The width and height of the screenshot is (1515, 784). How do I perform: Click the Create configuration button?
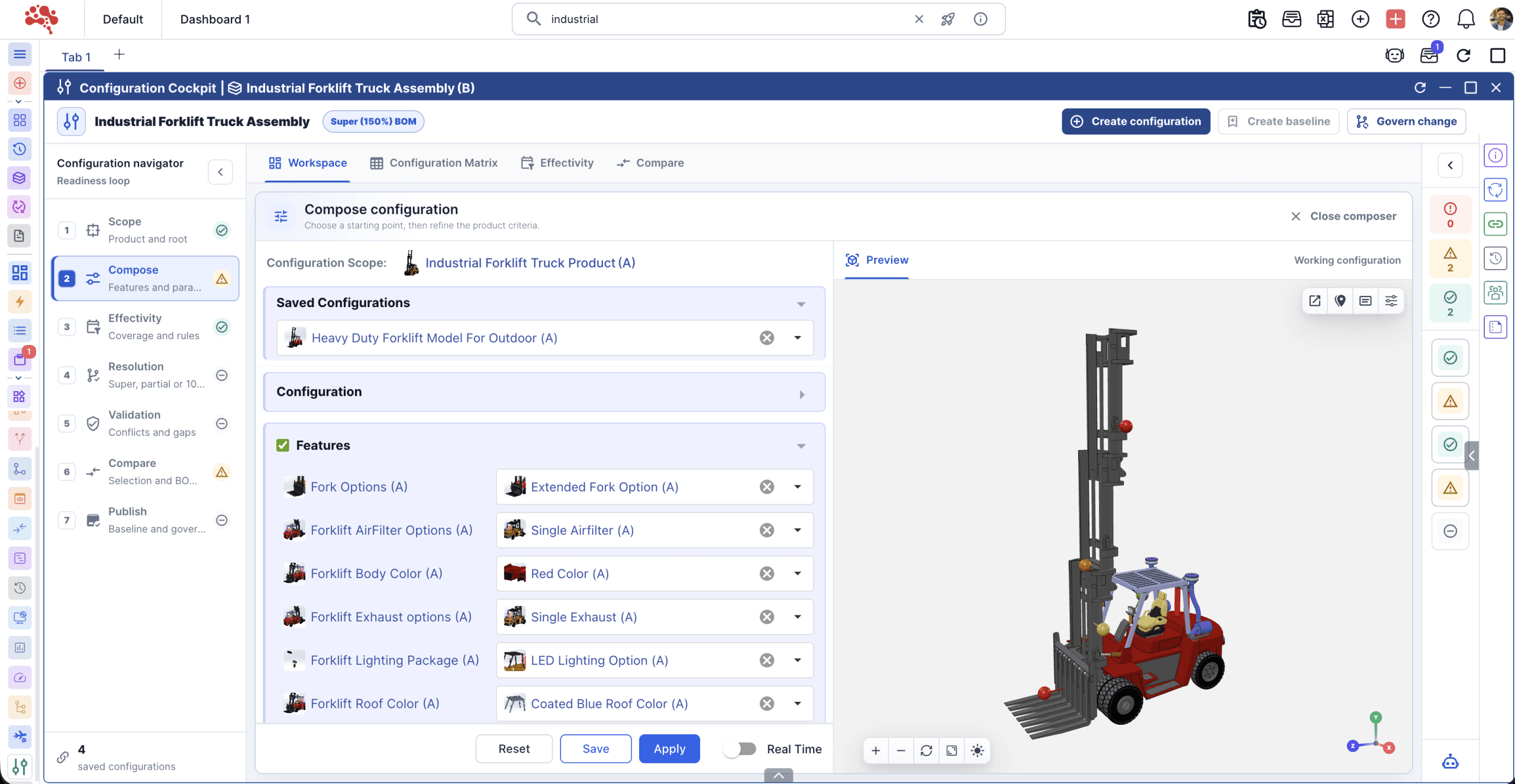pyautogui.click(x=1136, y=121)
